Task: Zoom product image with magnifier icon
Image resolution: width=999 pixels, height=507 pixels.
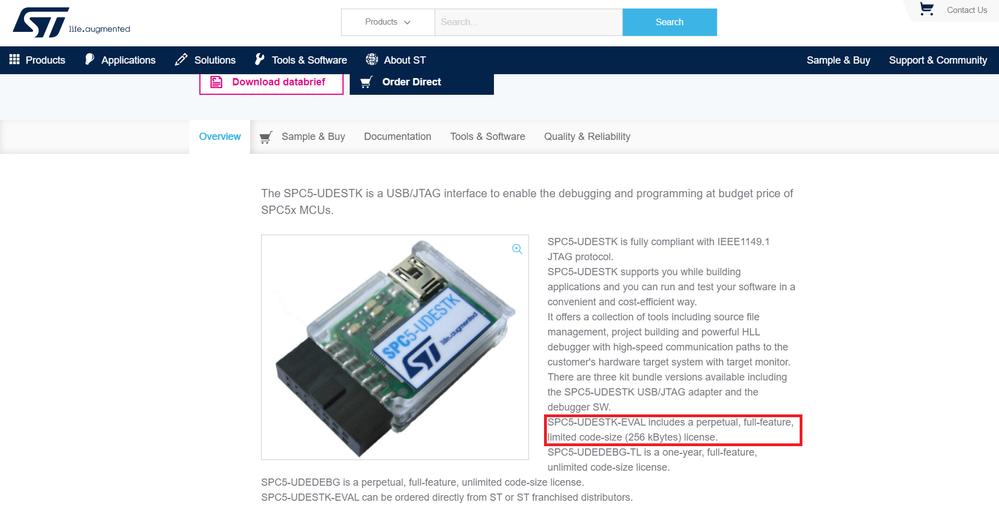Action: click(x=517, y=249)
